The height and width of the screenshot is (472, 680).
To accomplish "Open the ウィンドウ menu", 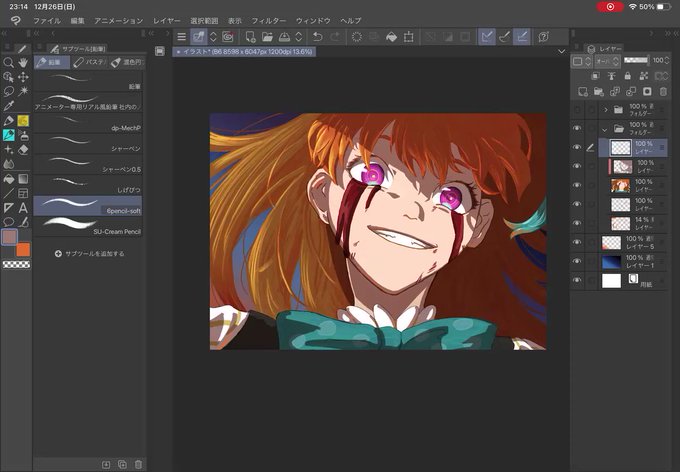I will click(x=313, y=20).
